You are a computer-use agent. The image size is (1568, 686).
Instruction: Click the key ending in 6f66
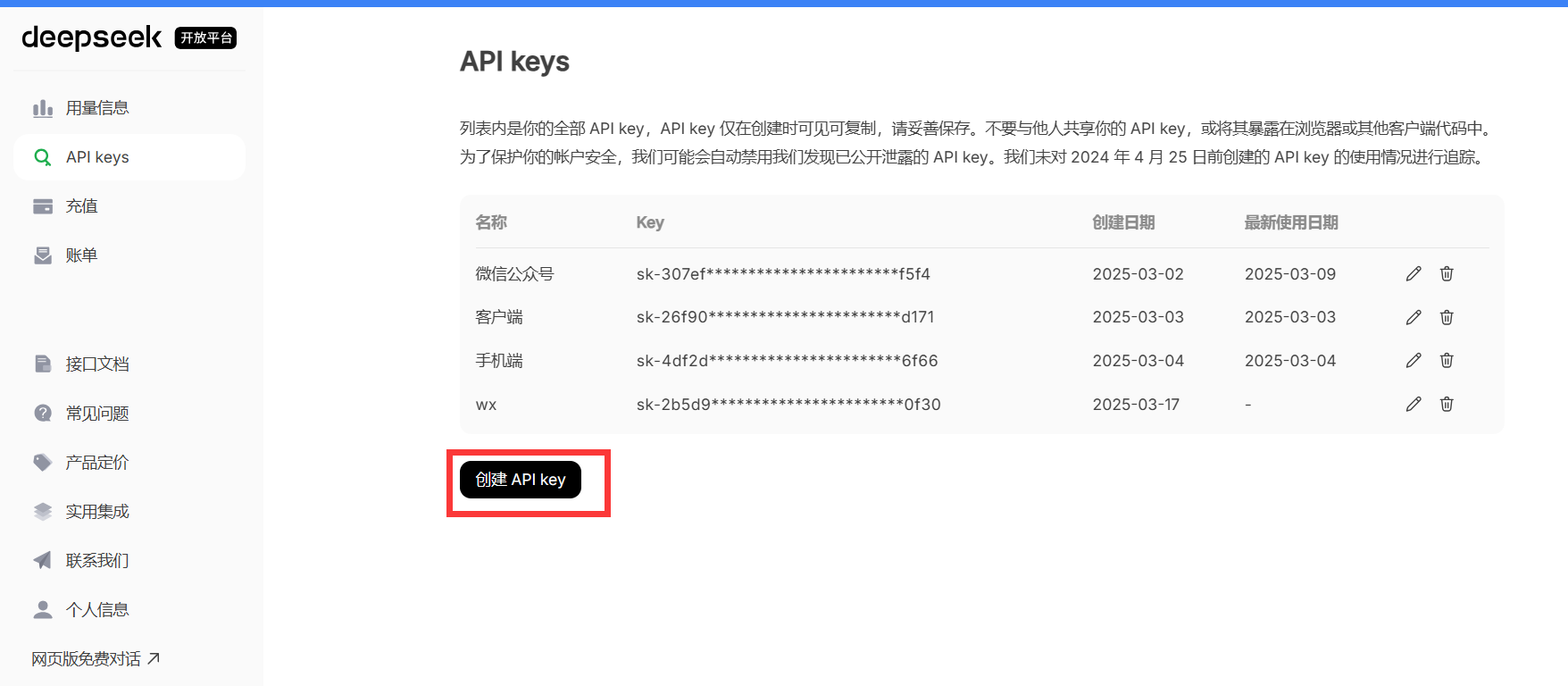(787, 361)
